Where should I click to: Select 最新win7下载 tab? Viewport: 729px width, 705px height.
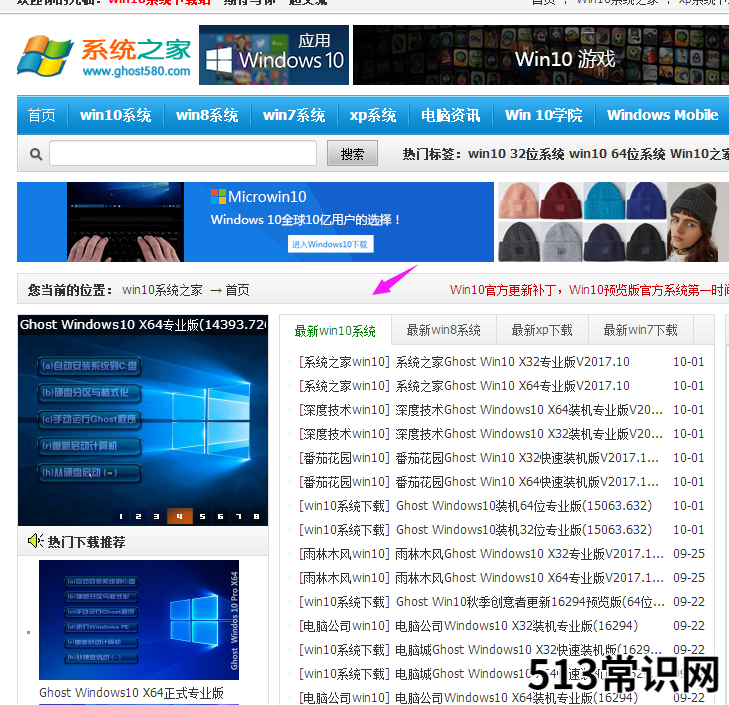coord(641,330)
